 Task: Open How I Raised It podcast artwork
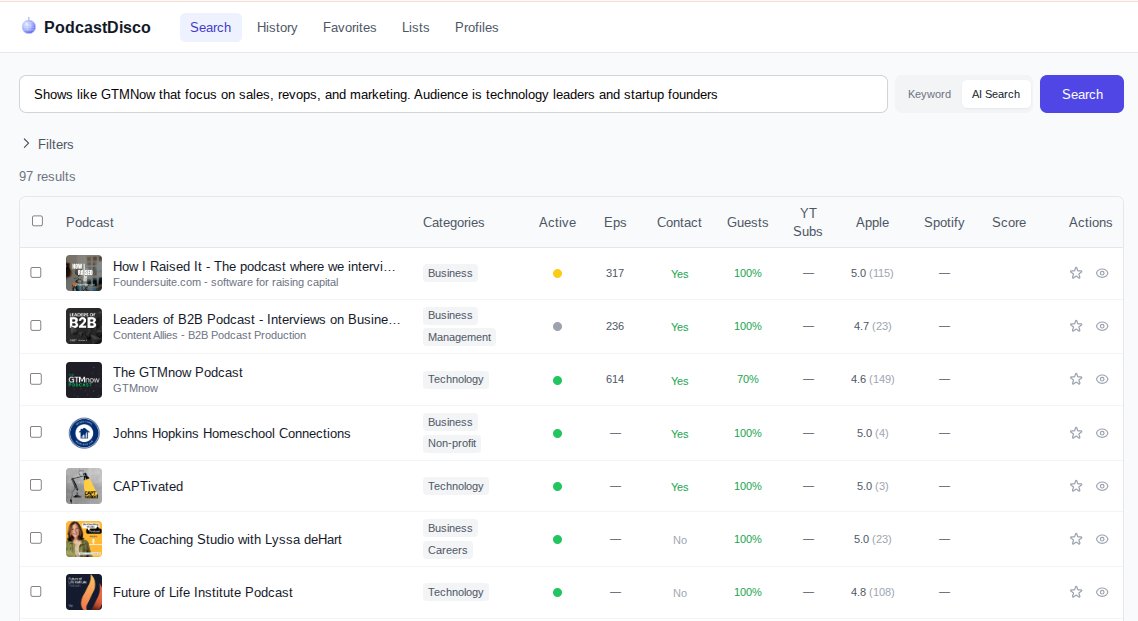point(84,273)
